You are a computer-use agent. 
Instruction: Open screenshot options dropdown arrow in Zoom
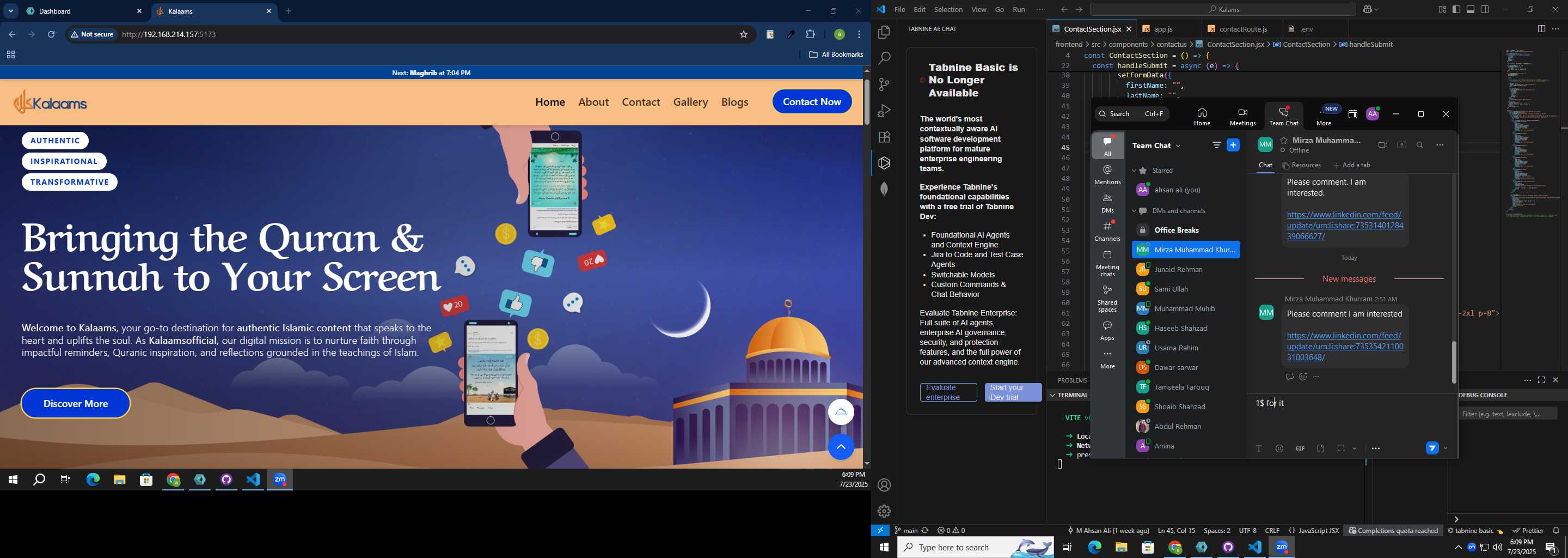1355,449
